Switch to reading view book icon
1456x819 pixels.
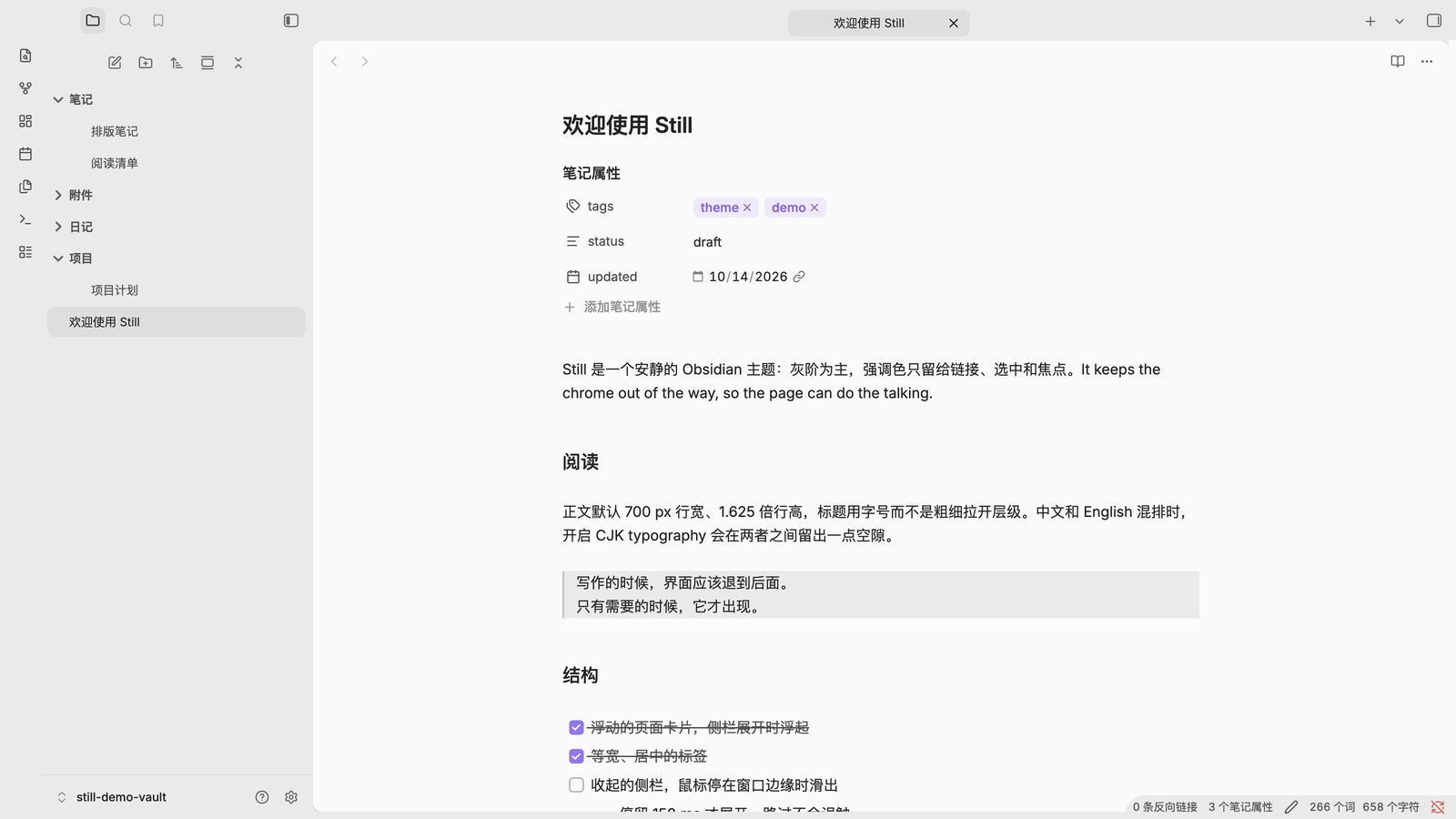tap(1398, 61)
